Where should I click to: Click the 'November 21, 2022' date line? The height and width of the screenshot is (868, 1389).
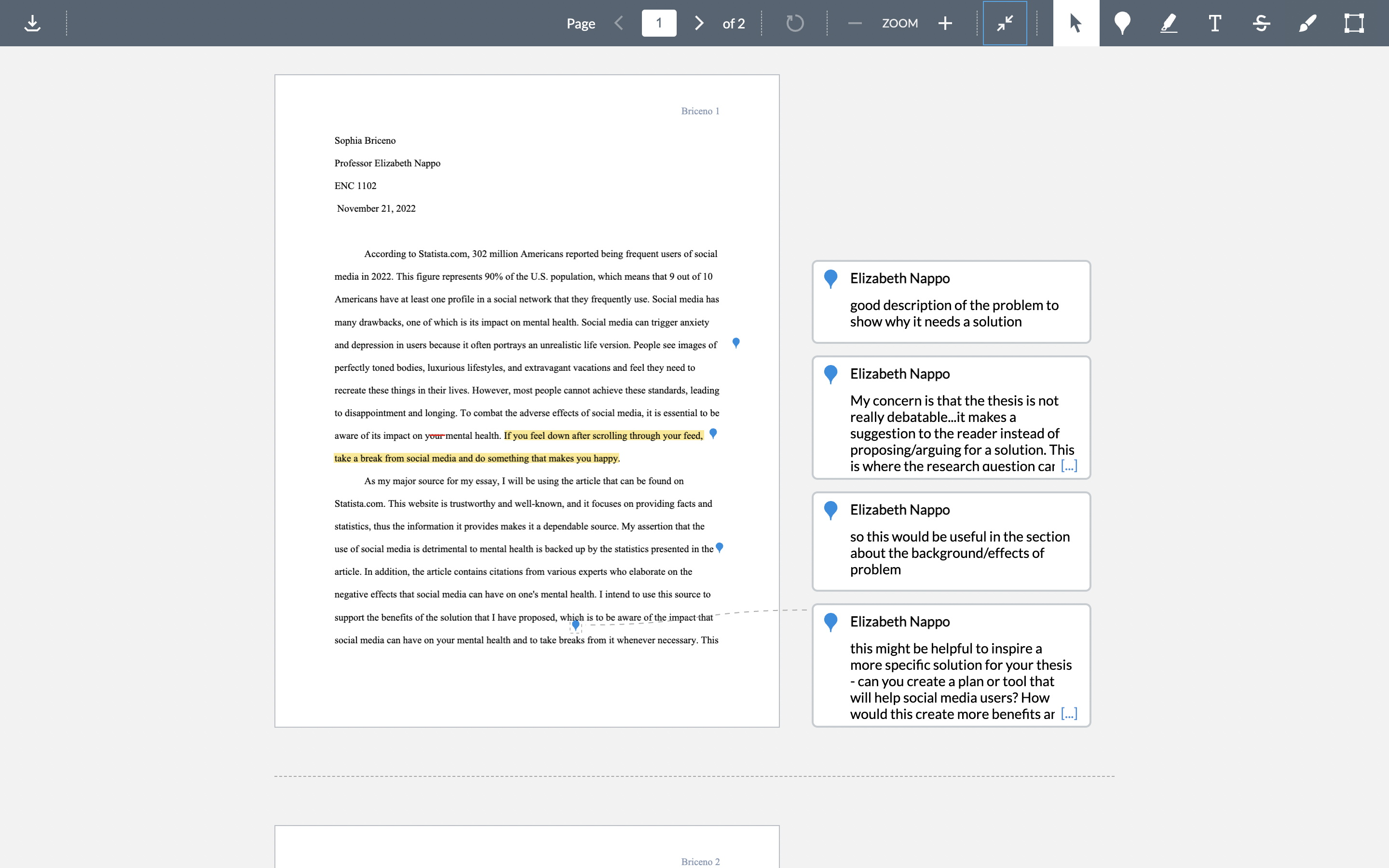pyautogui.click(x=376, y=208)
